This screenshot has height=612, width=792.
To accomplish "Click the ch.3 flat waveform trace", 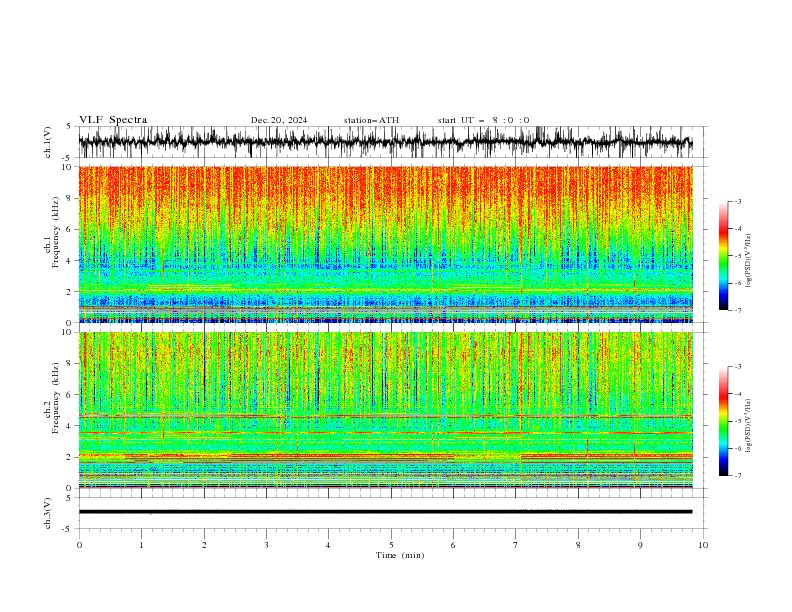I will [x=385, y=512].
